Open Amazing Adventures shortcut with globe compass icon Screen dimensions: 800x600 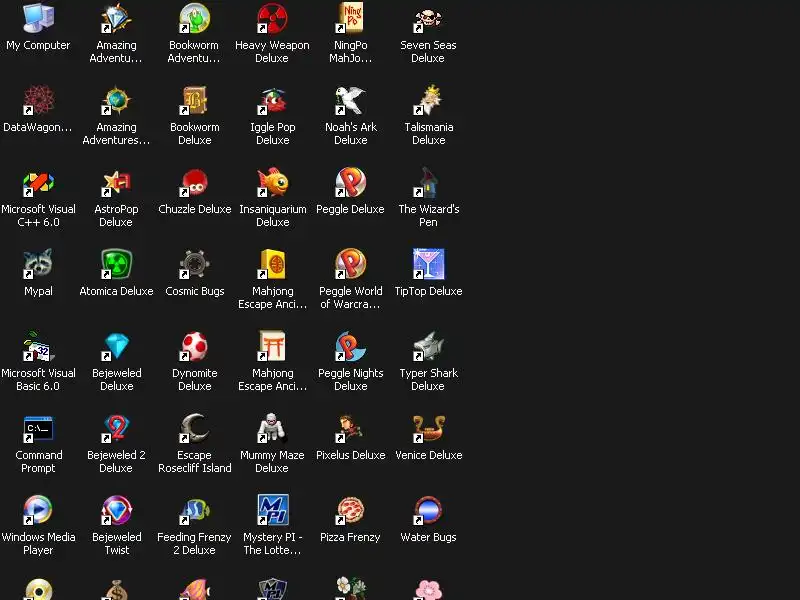(116, 100)
